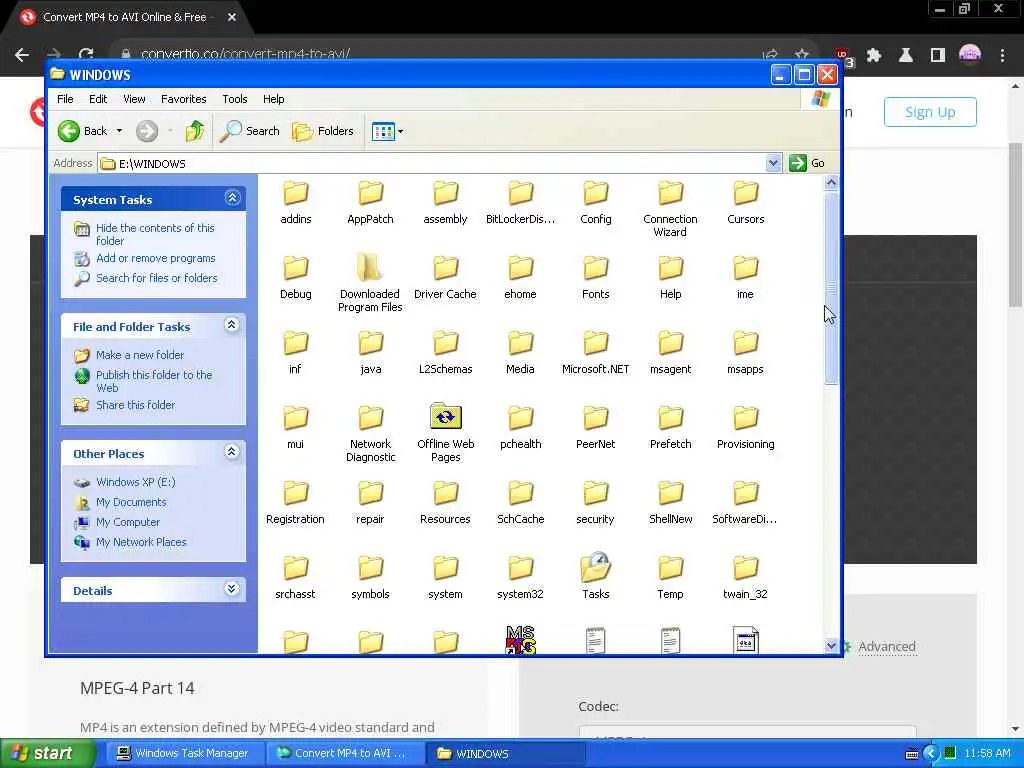Click Add or remove programs link

click(155, 259)
